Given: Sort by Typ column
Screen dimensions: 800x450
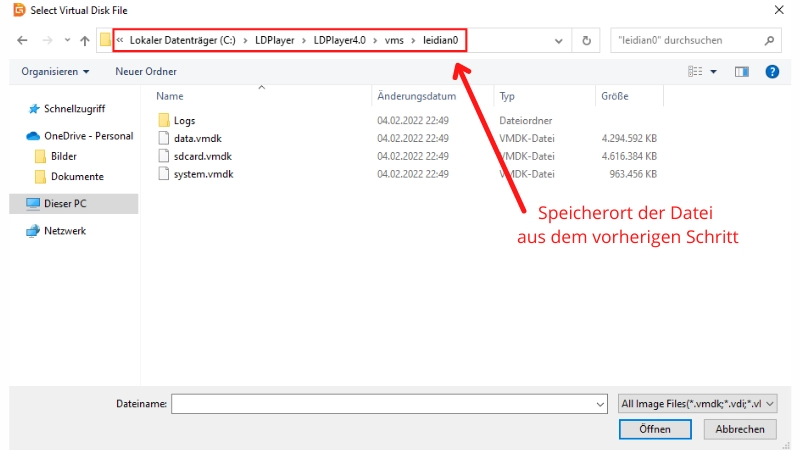Looking at the screenshot, I should (x=507, y=96).
